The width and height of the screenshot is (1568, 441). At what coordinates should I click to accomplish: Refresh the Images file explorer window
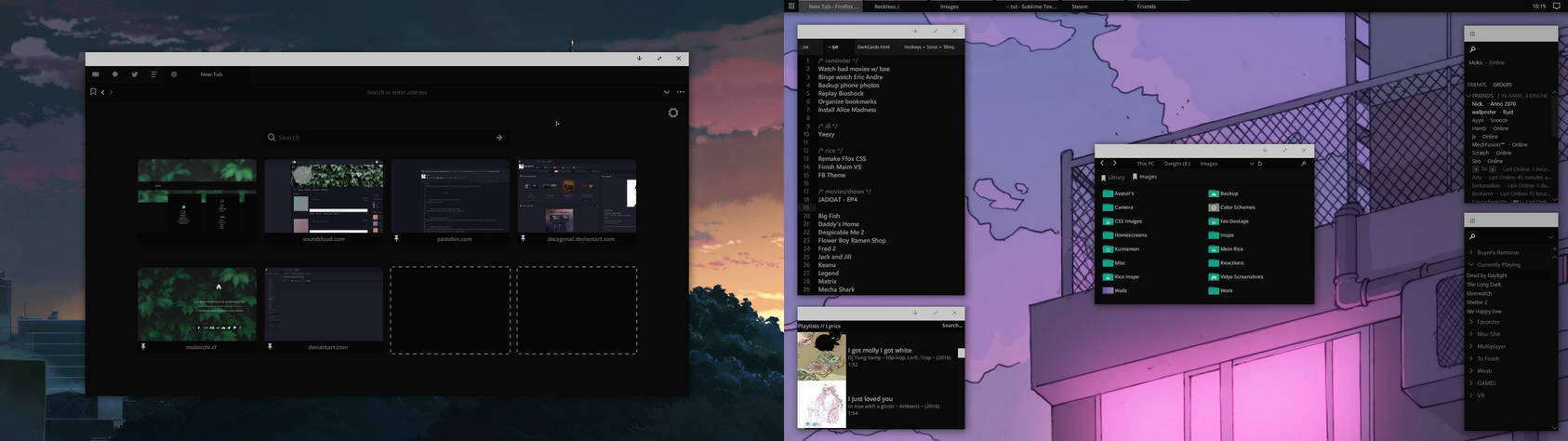1260,164
